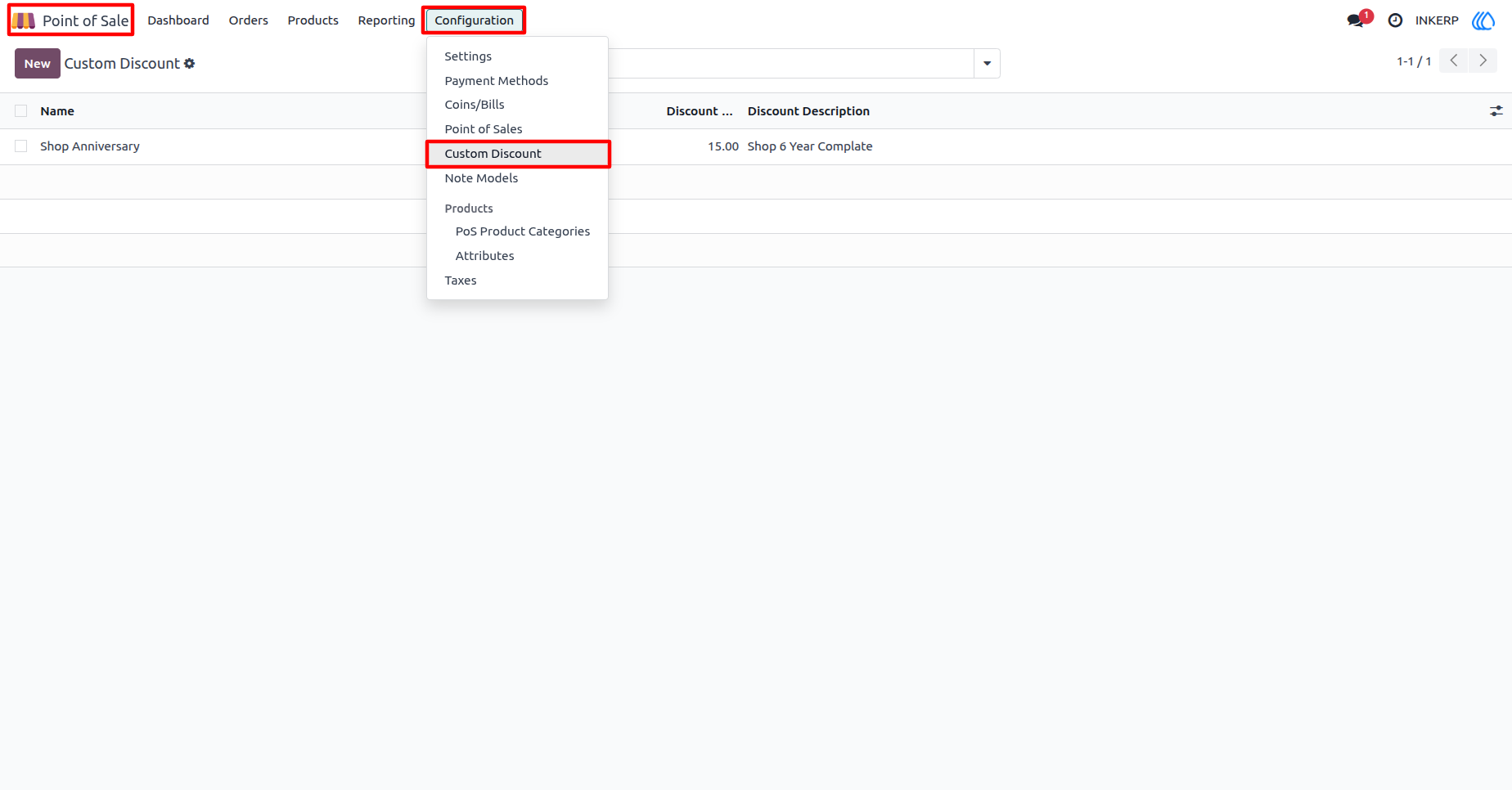Open the discuss messages chat icon
The height and width of the screenshot is (790, 1512).
(1356, 20)
